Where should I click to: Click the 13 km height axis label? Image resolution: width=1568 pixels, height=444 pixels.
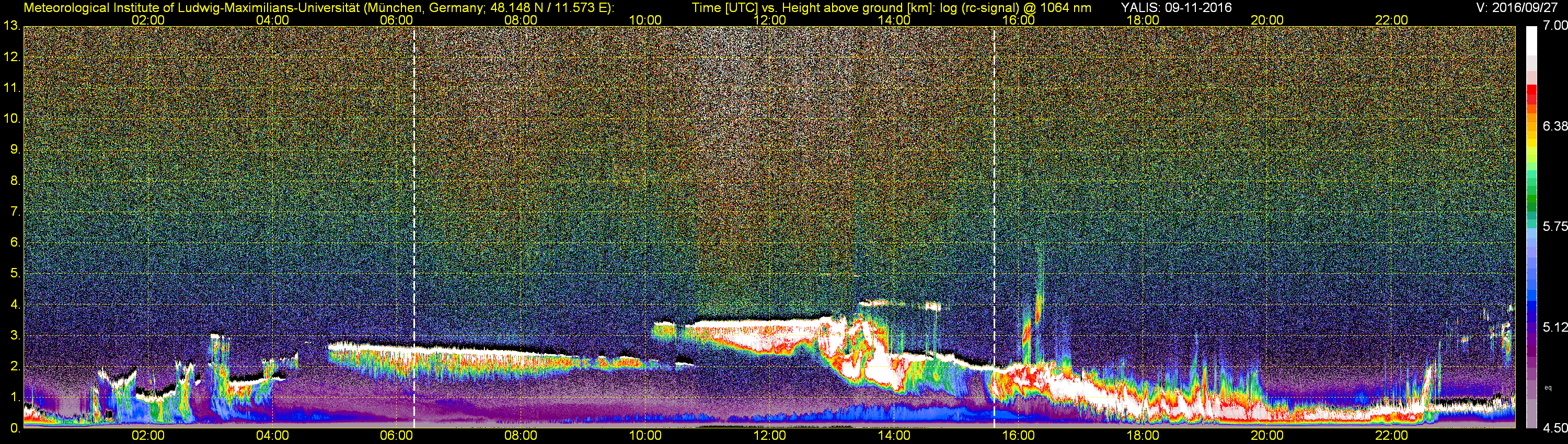pyautogui.click(x=11, y=26)
